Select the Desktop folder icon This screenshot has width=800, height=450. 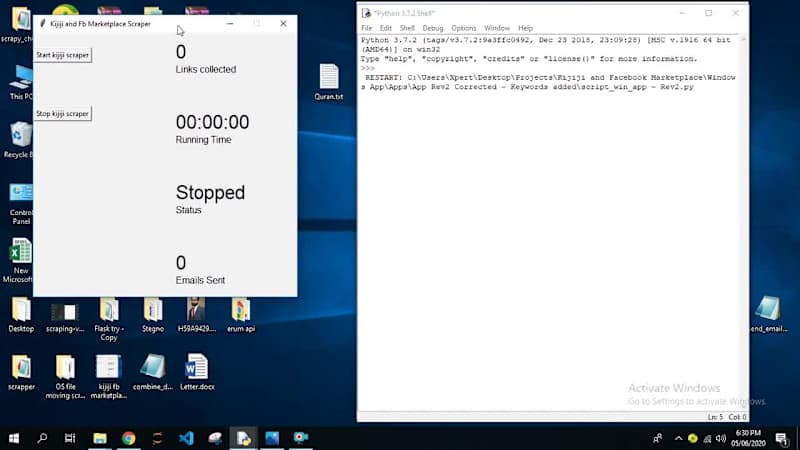[x=21, y=315]
